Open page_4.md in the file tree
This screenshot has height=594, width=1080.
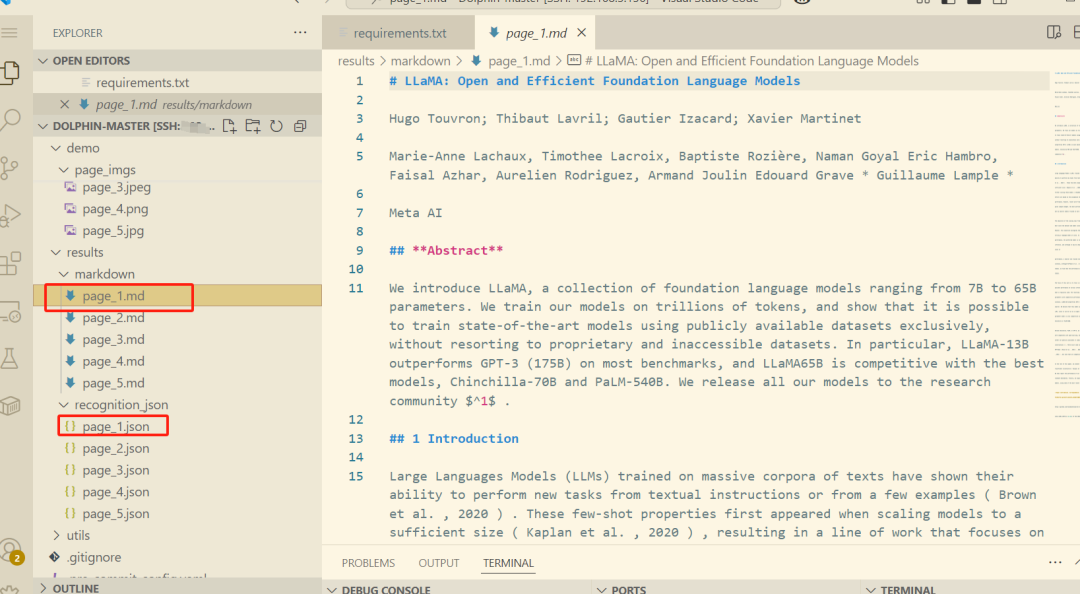click(x=113, y=362)
